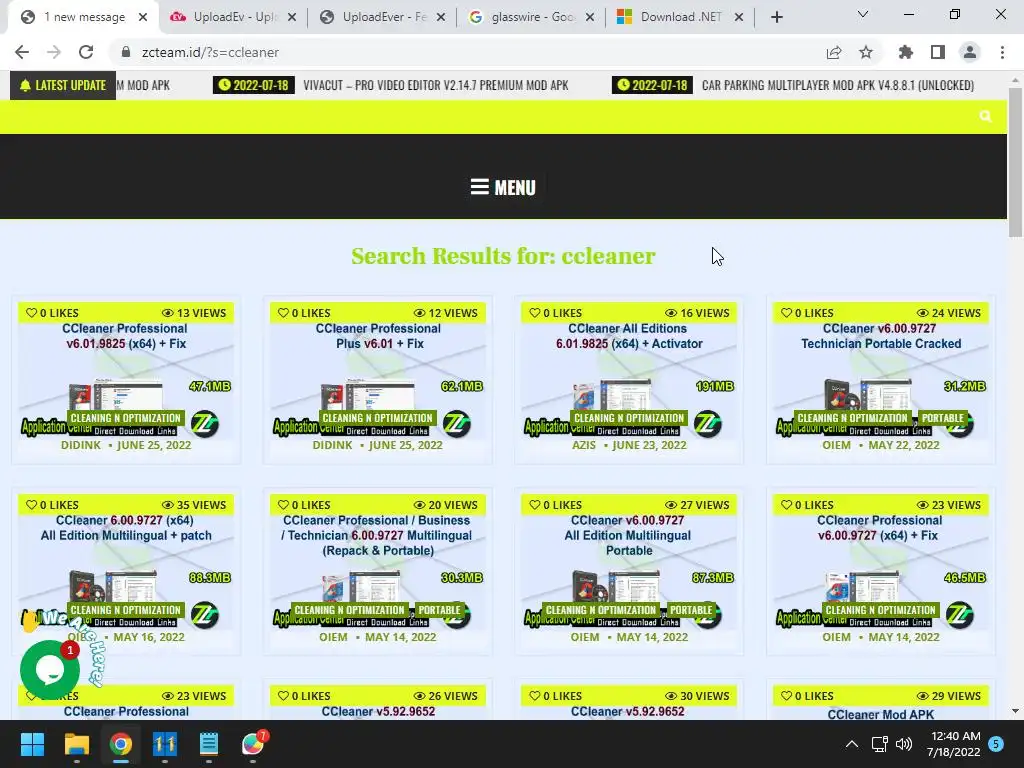Close the glasswire Google tab
The height and width of the screenshot is (768, 1024).
pos(590,17)
